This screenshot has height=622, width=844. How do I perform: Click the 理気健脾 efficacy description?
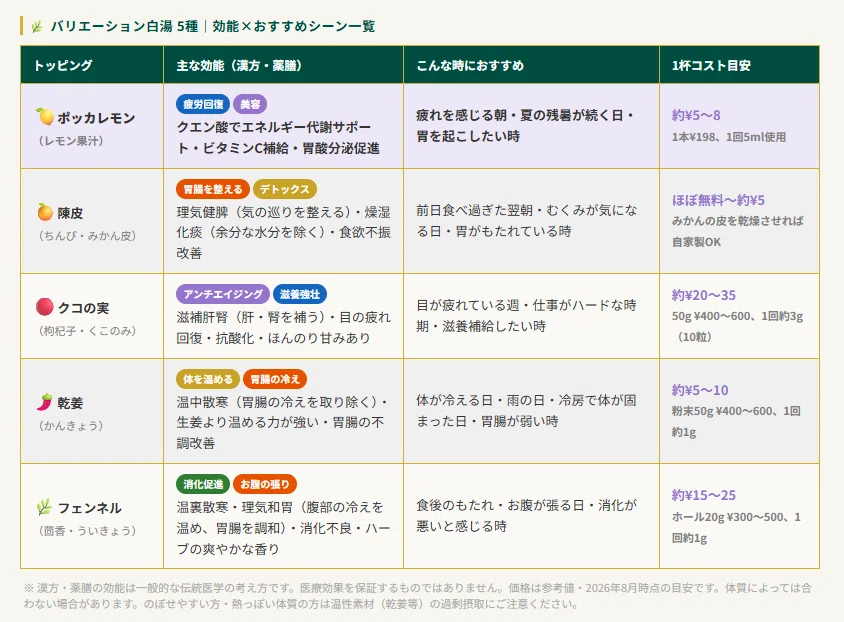click(284, 232)
